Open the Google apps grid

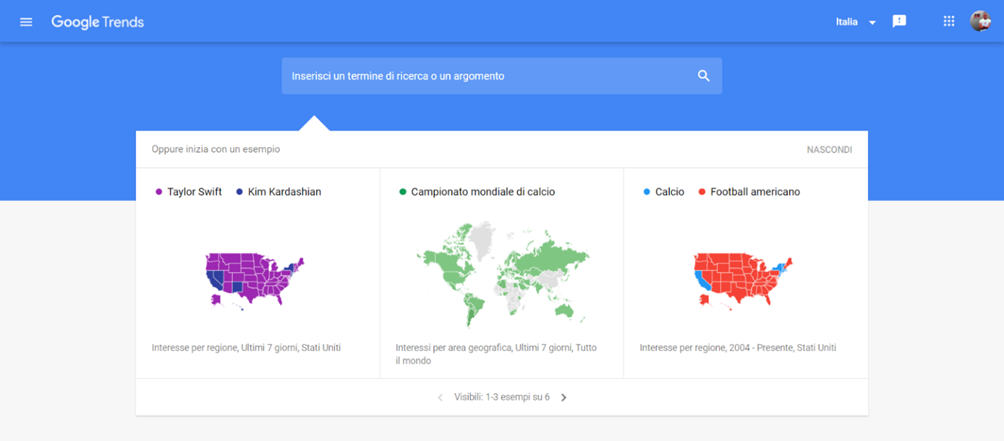[x=949, y=21]
